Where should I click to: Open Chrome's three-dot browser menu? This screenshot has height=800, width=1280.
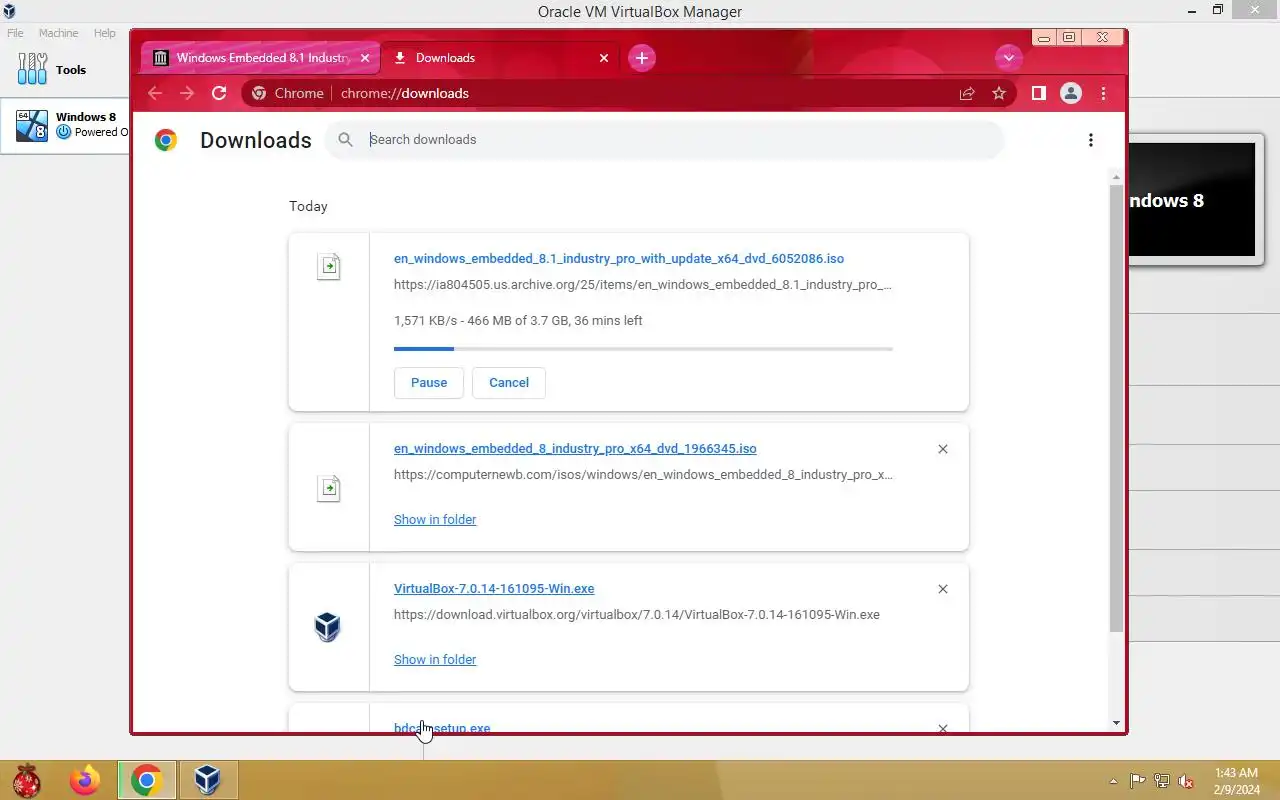[x=1103, y=93]
